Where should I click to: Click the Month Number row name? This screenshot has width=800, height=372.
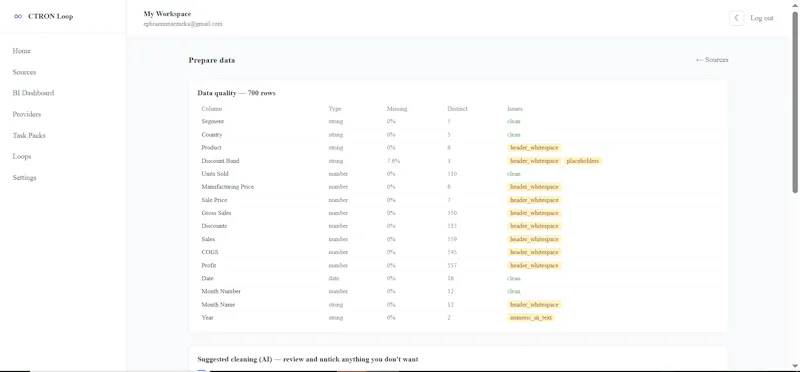(x=221, y=291)
